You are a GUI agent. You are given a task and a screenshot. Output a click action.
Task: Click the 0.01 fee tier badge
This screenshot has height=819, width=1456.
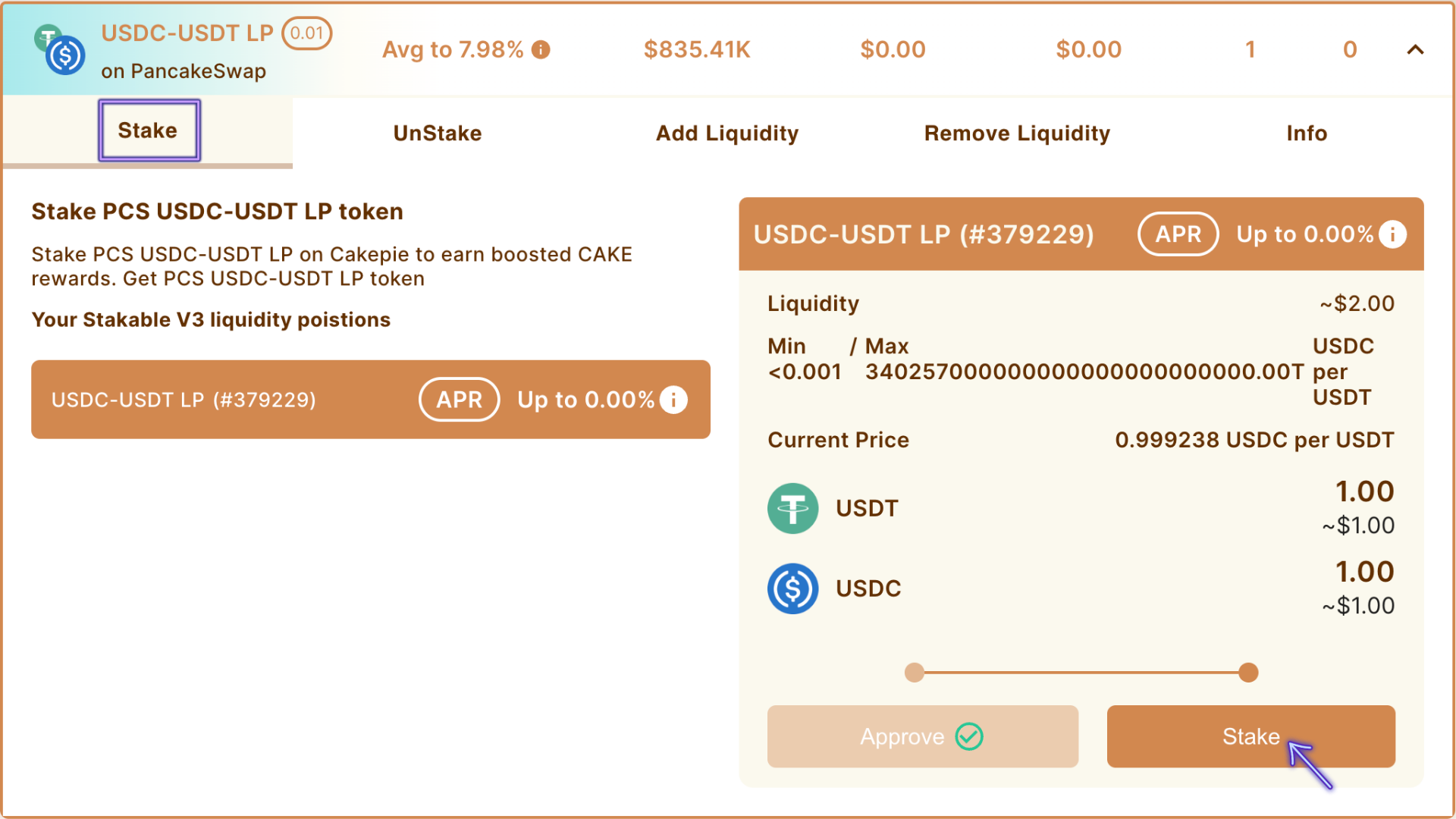pyautogui.click(x=306, y=33)
